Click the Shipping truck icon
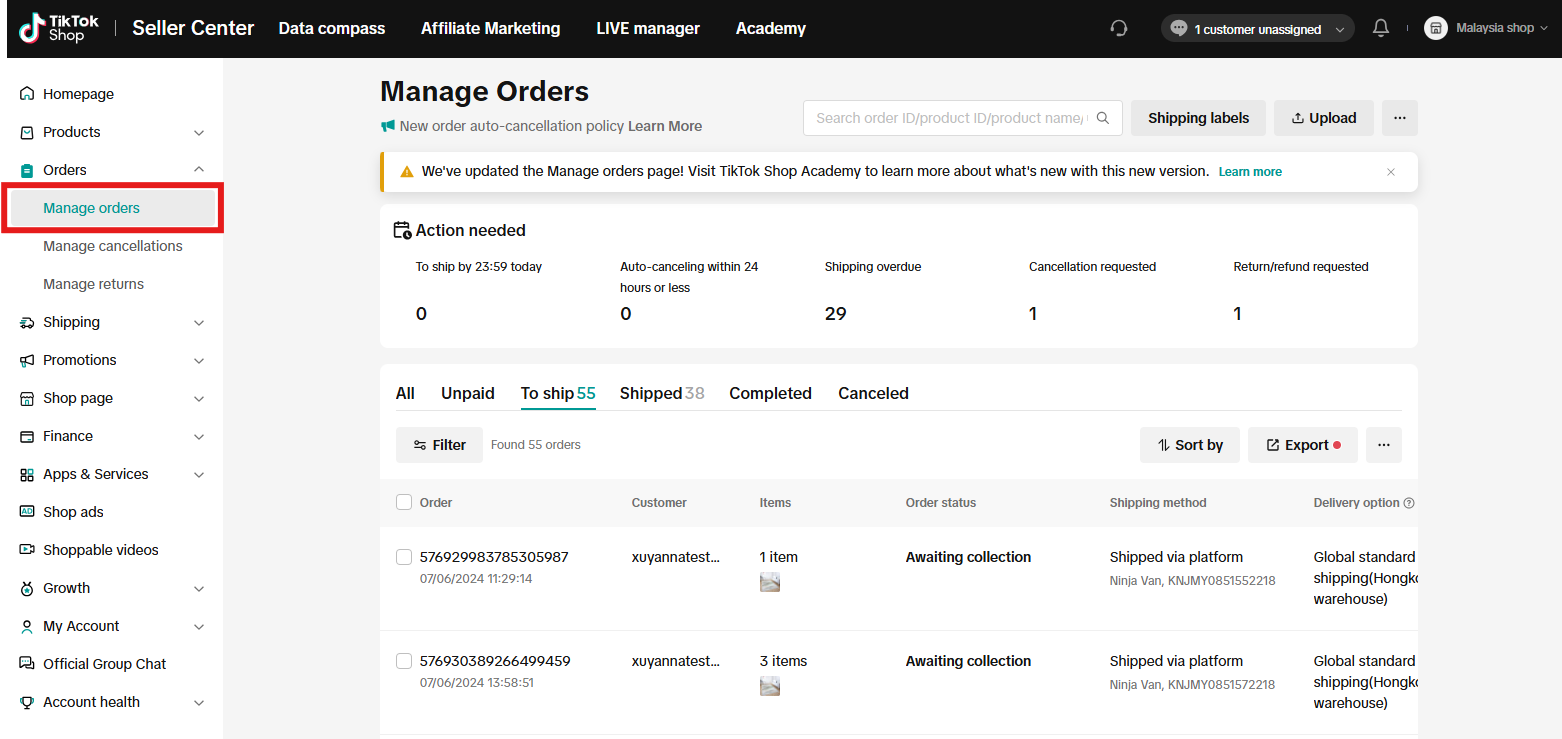This screenshot has height=739, width=1562. pos(27,322)
